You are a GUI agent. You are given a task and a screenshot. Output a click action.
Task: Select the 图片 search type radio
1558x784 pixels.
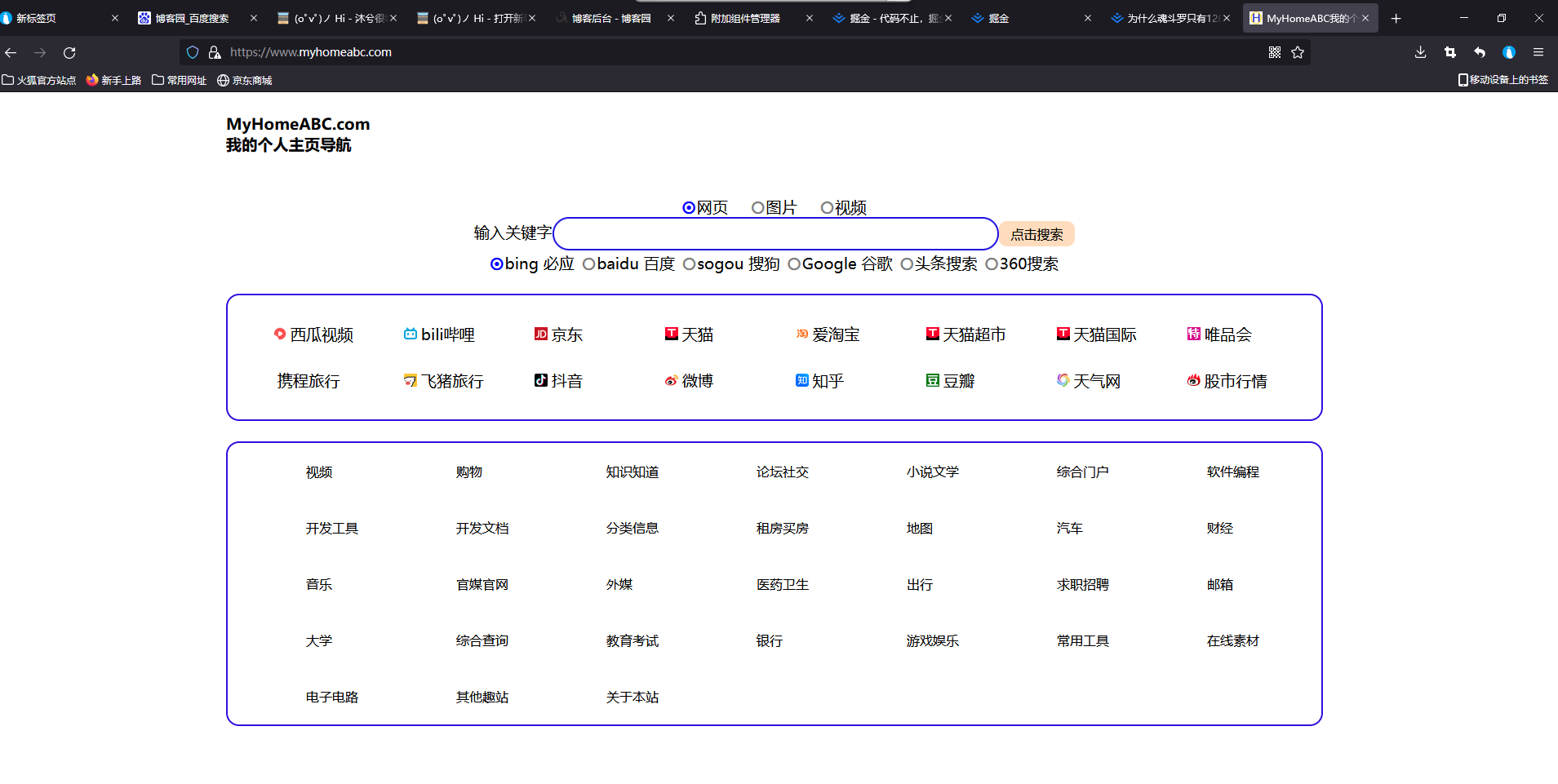(x=758, y=208)
